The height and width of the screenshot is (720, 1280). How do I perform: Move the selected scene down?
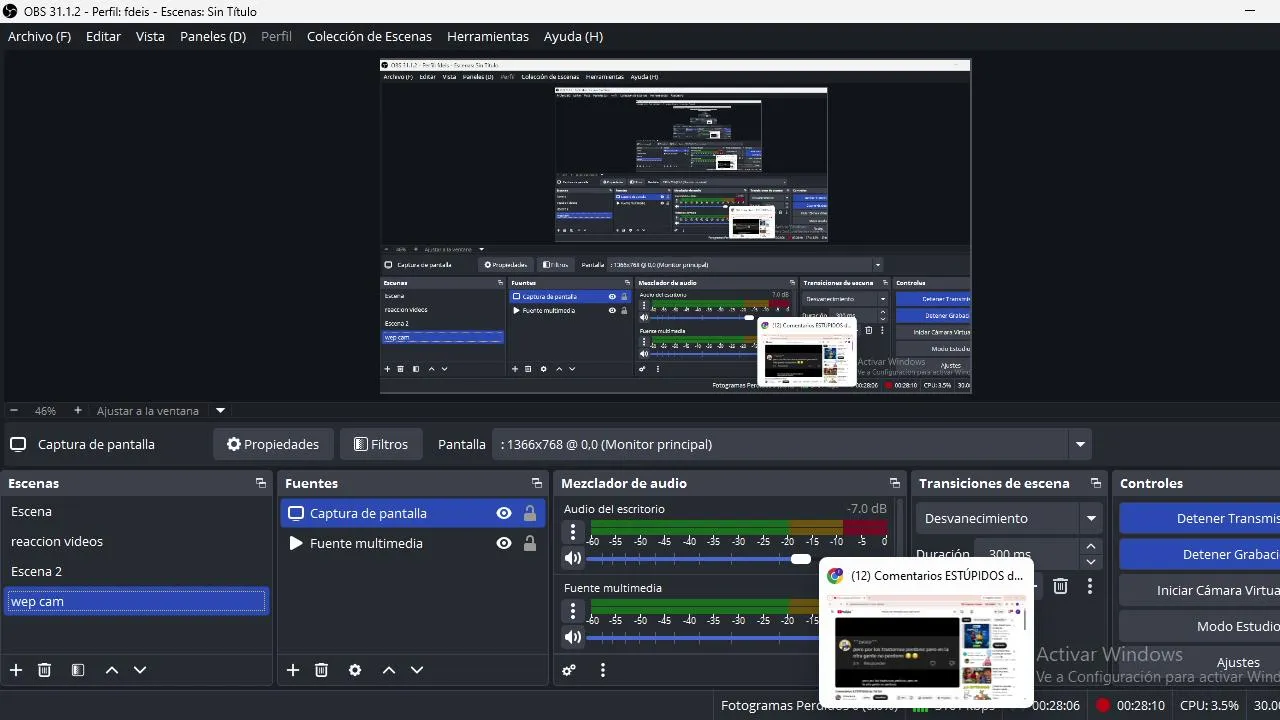[x=140, y=670]
